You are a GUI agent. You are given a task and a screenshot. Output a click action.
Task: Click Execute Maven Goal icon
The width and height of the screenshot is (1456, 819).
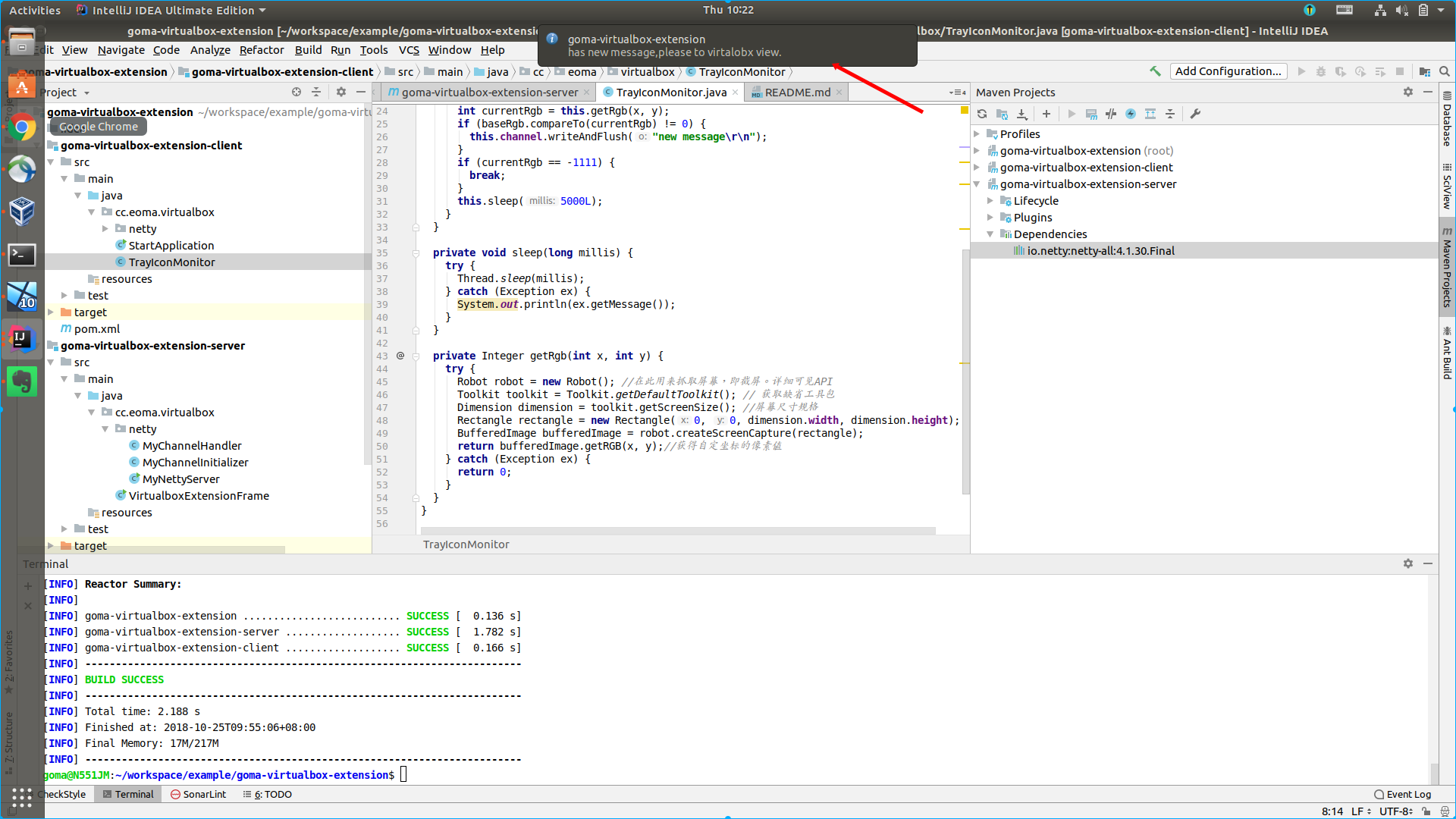[1091, 114]
